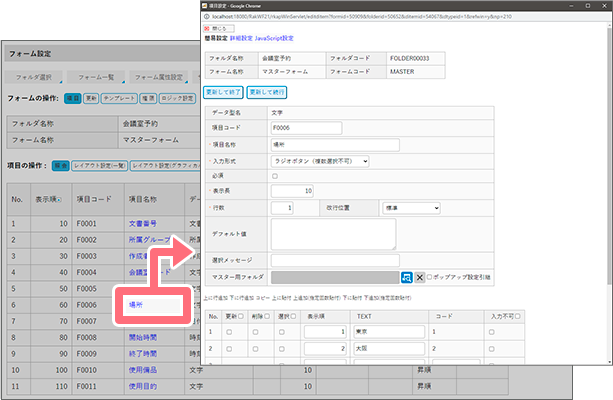Screen dimensions: 613x400
Task: Open the 入力形式 dropdown
Action: click(x=319, y=160)
